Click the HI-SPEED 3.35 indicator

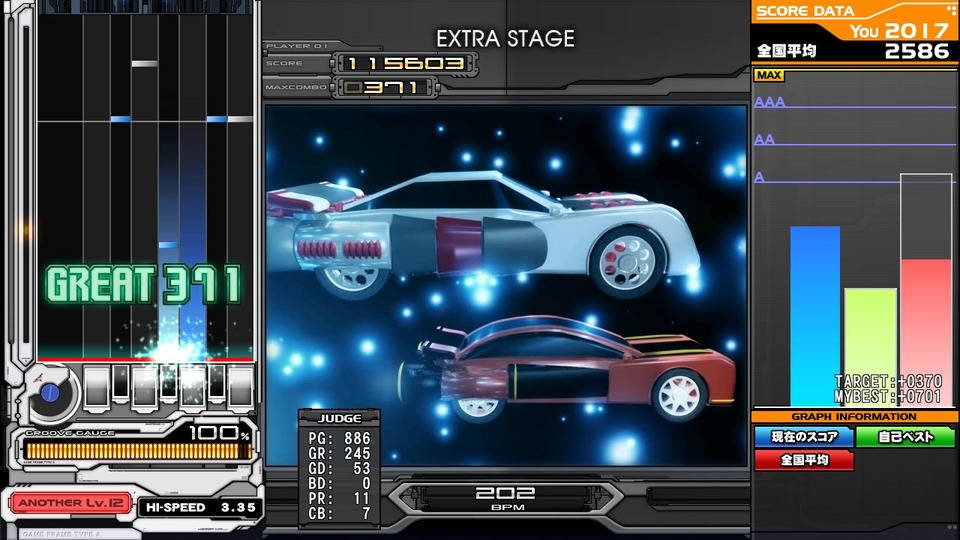point(200,508)
